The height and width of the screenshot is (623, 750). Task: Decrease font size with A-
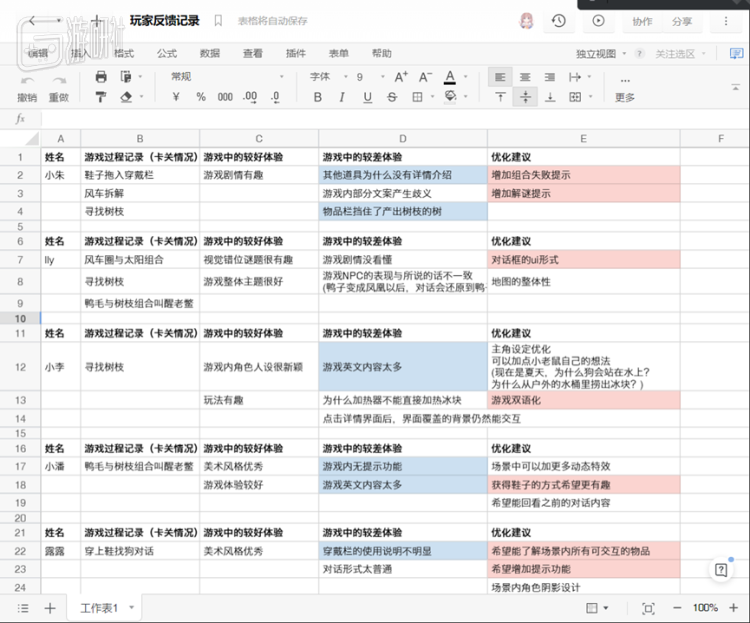425,77
